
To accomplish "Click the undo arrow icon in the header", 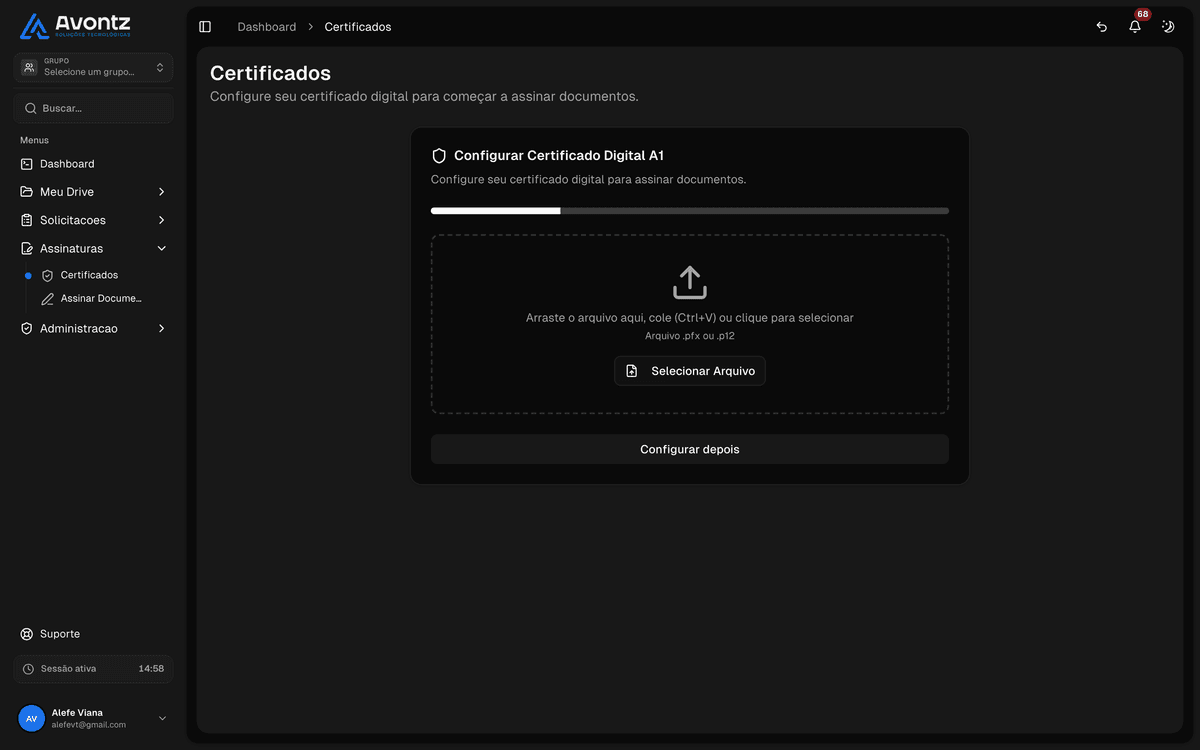I will [x=1101, y=27].
